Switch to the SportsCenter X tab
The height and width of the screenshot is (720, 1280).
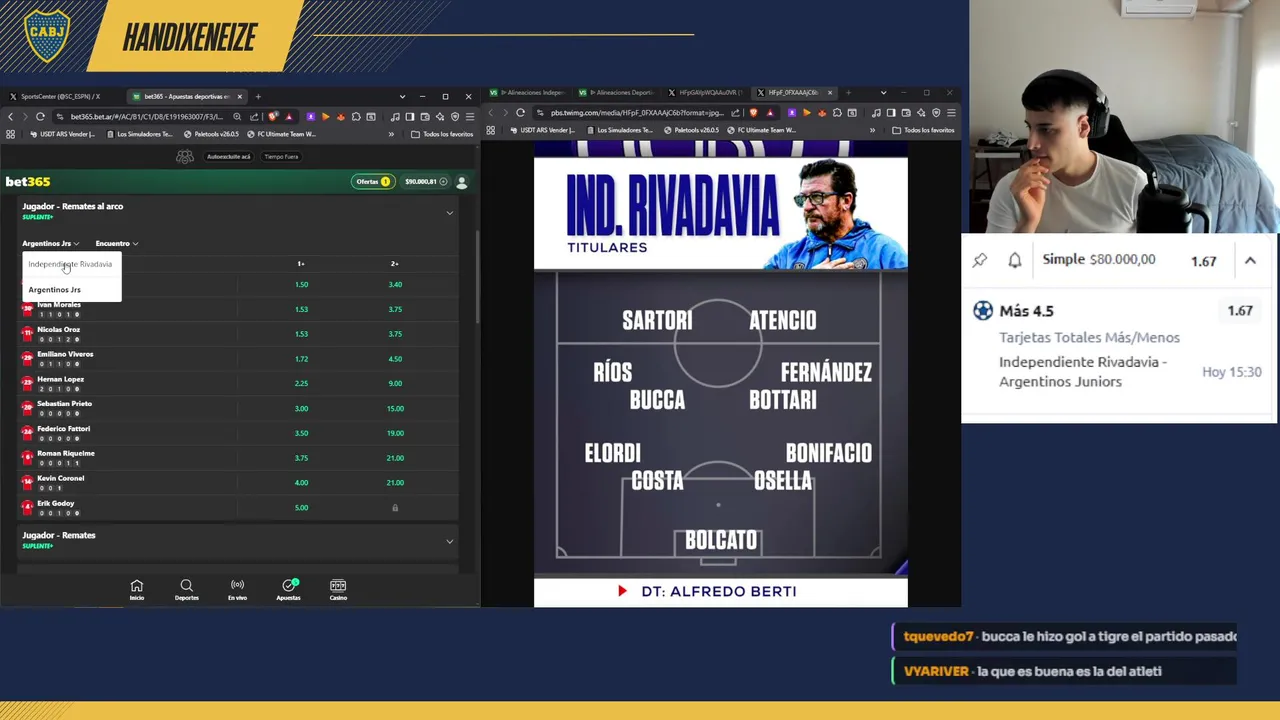[x=61, y=97]
